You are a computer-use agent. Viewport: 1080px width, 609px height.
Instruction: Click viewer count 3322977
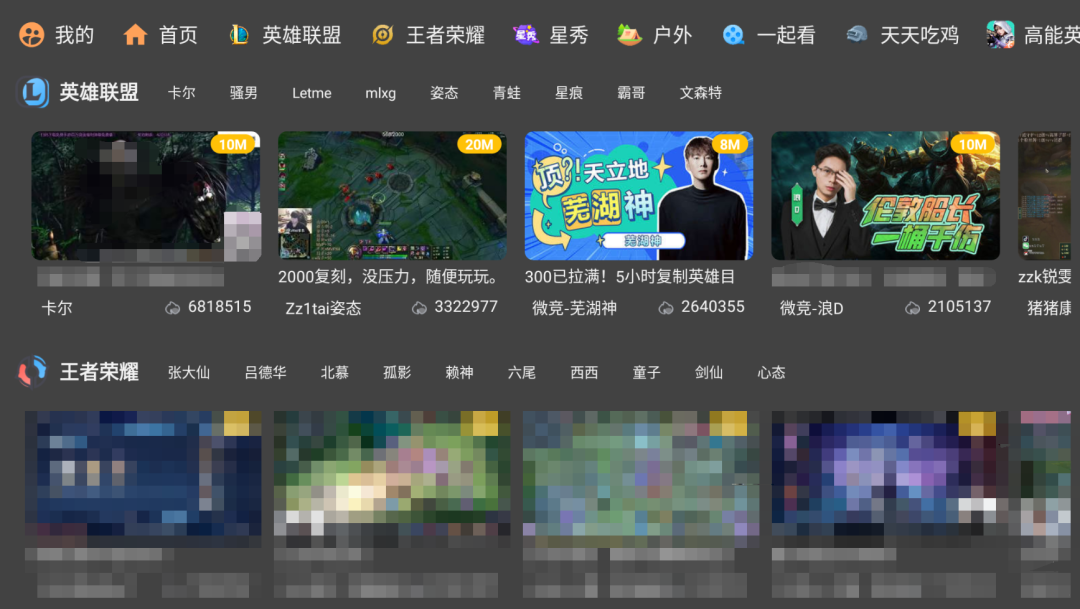coord(466,307)
